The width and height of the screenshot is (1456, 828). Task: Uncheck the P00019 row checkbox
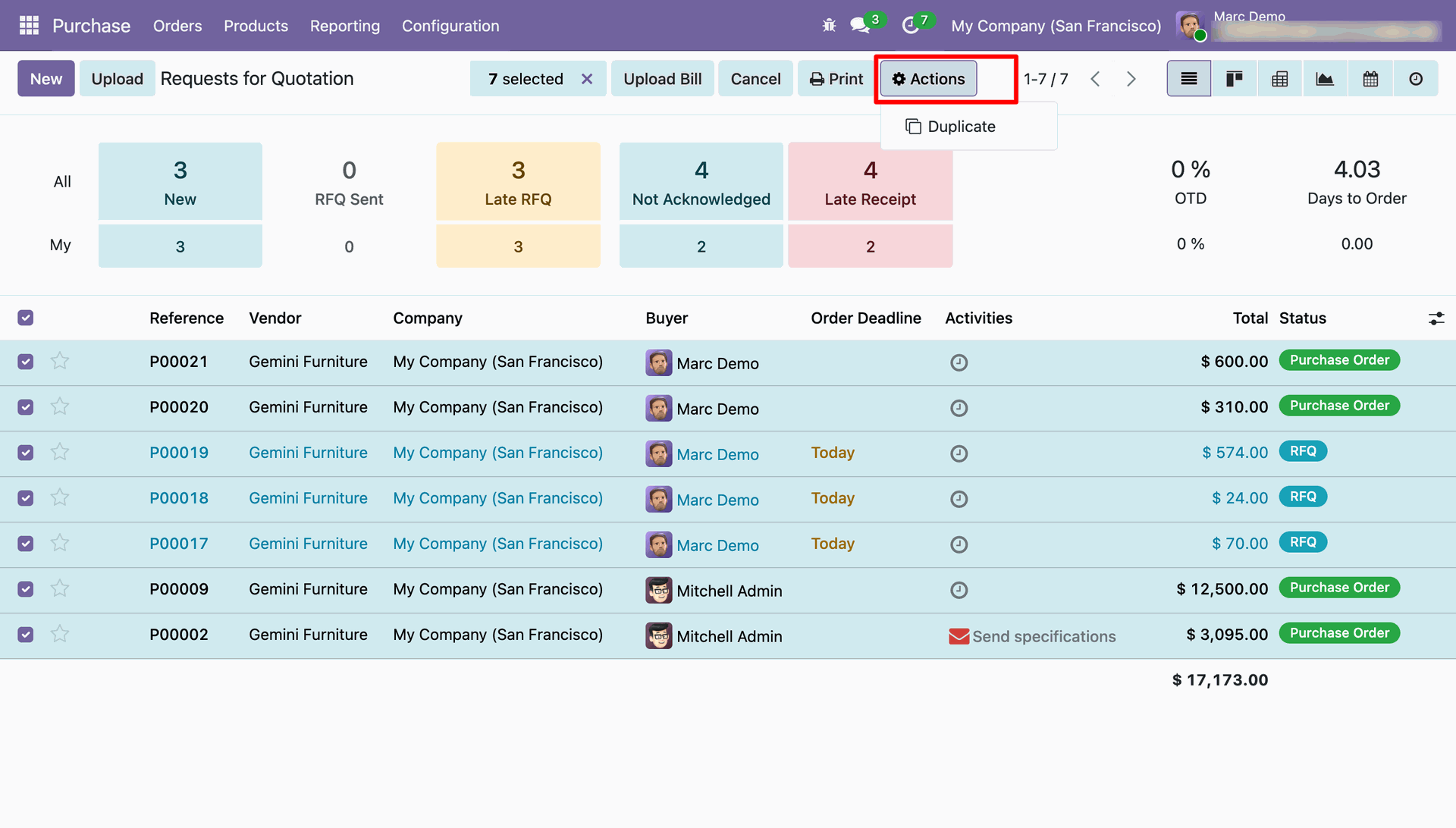pyautogui.click(x=26, y=453)
